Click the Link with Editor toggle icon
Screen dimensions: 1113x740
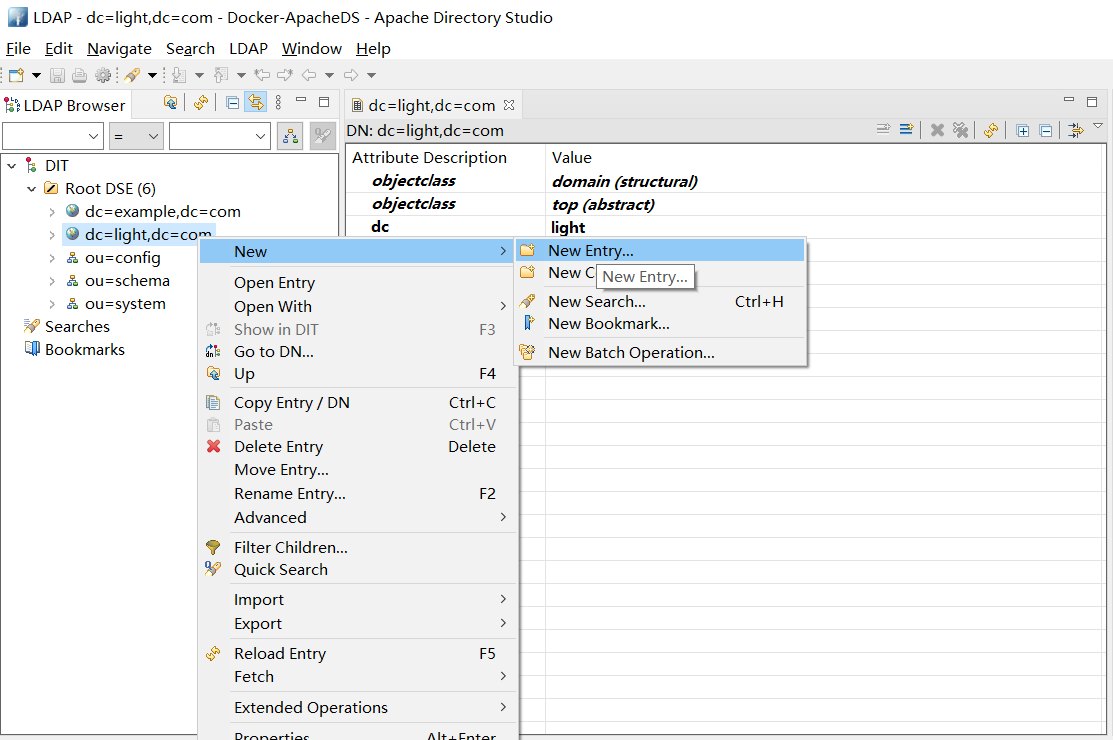256,103
